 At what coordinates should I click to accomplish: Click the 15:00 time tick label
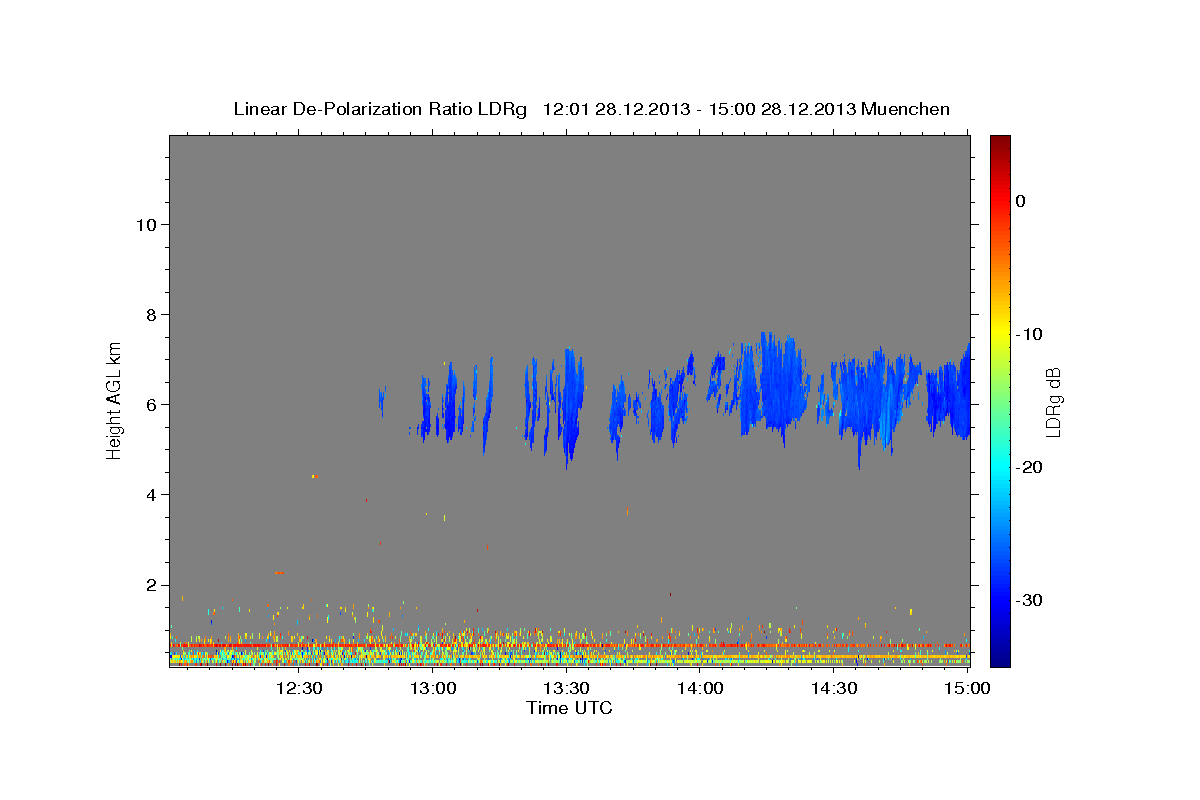967,688
